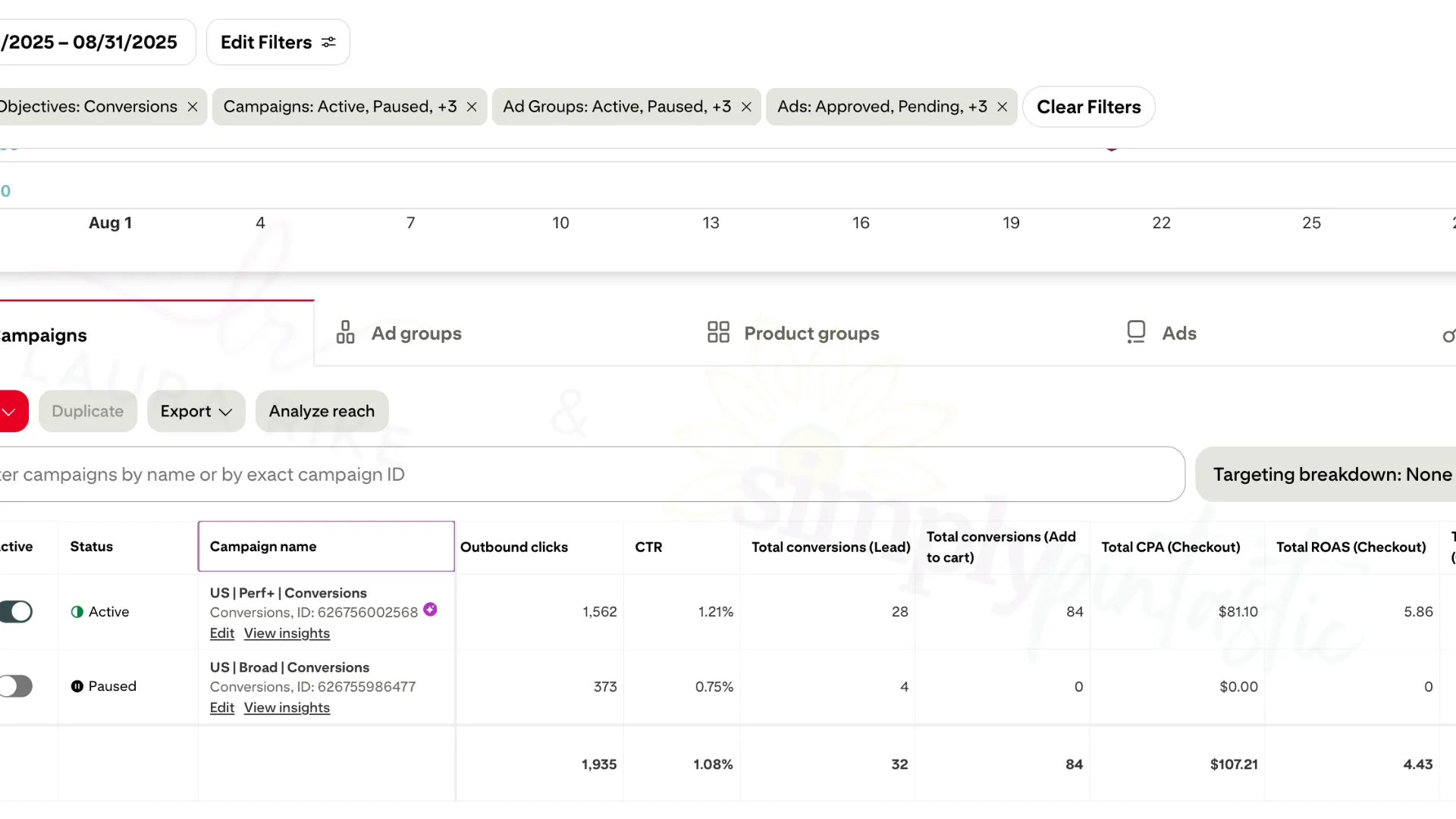Image resolution: width=1456 pixels, height=819 pixels.
Task: Remove the Campaigns: Active, Paused filter chip
Action: click(472, 107)
